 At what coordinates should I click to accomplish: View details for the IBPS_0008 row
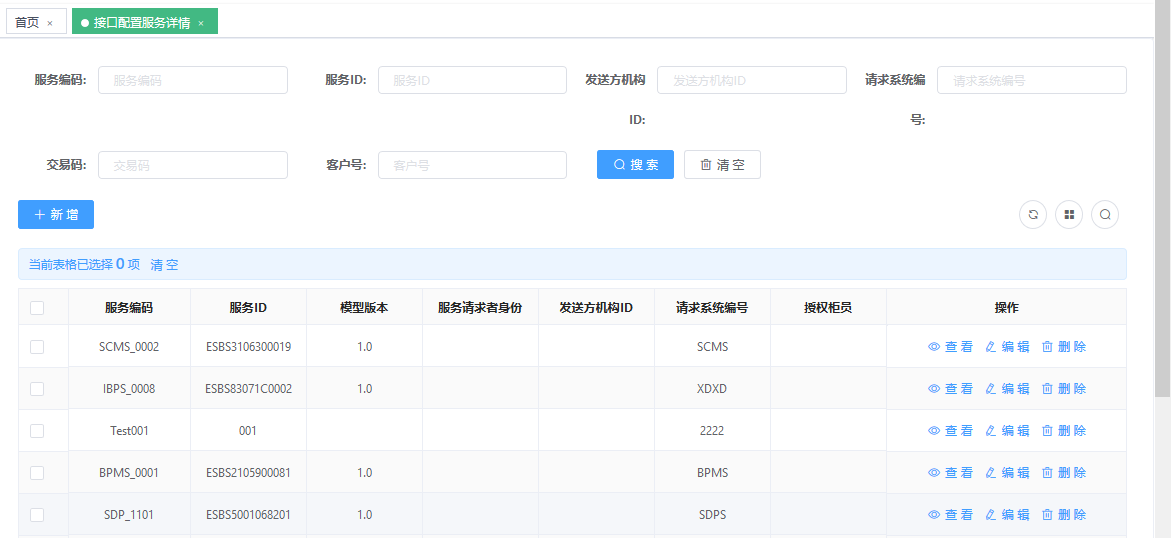(x=950, y=389)
